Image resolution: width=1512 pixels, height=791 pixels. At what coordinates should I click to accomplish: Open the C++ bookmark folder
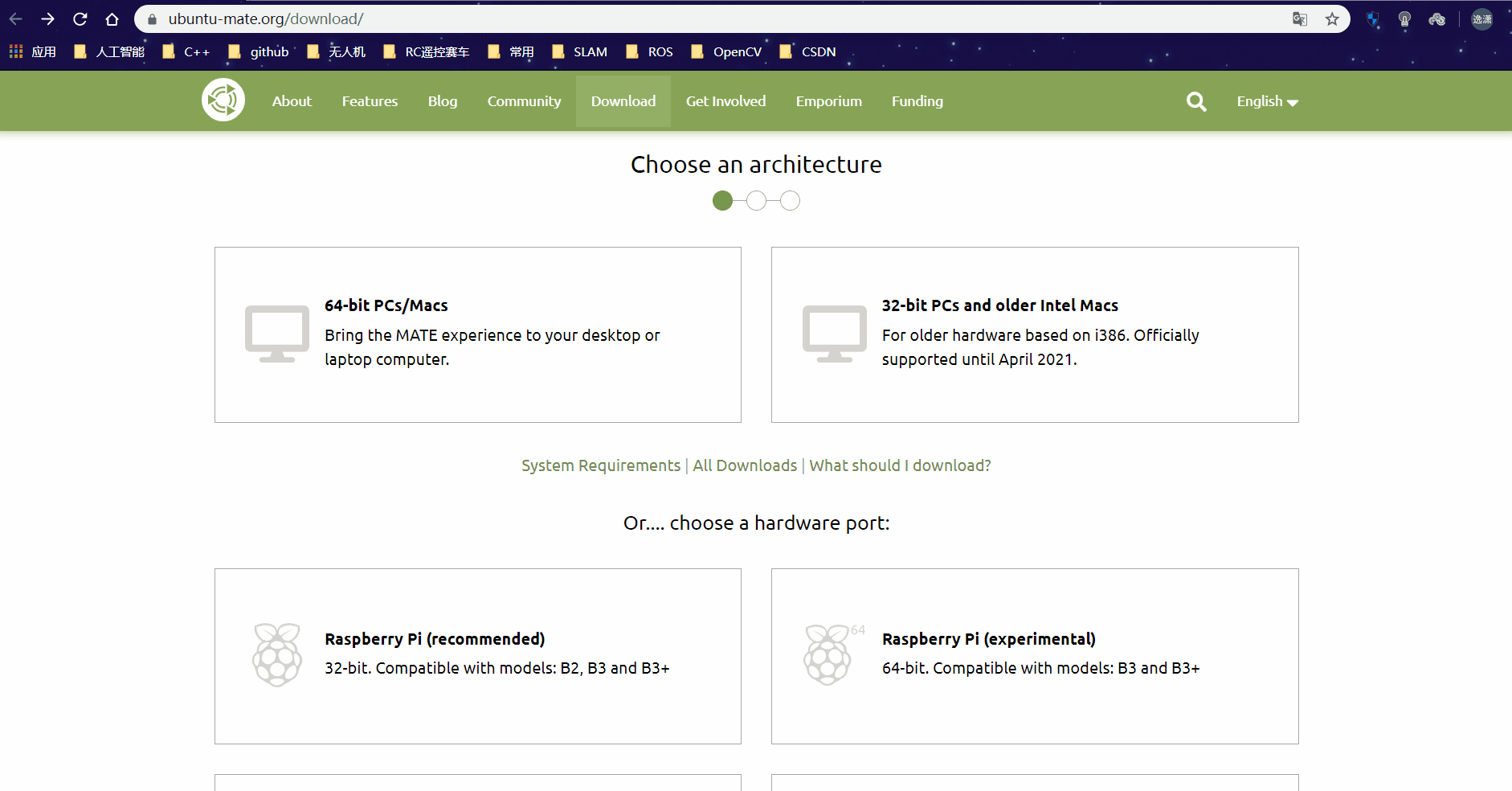(186, 51)
